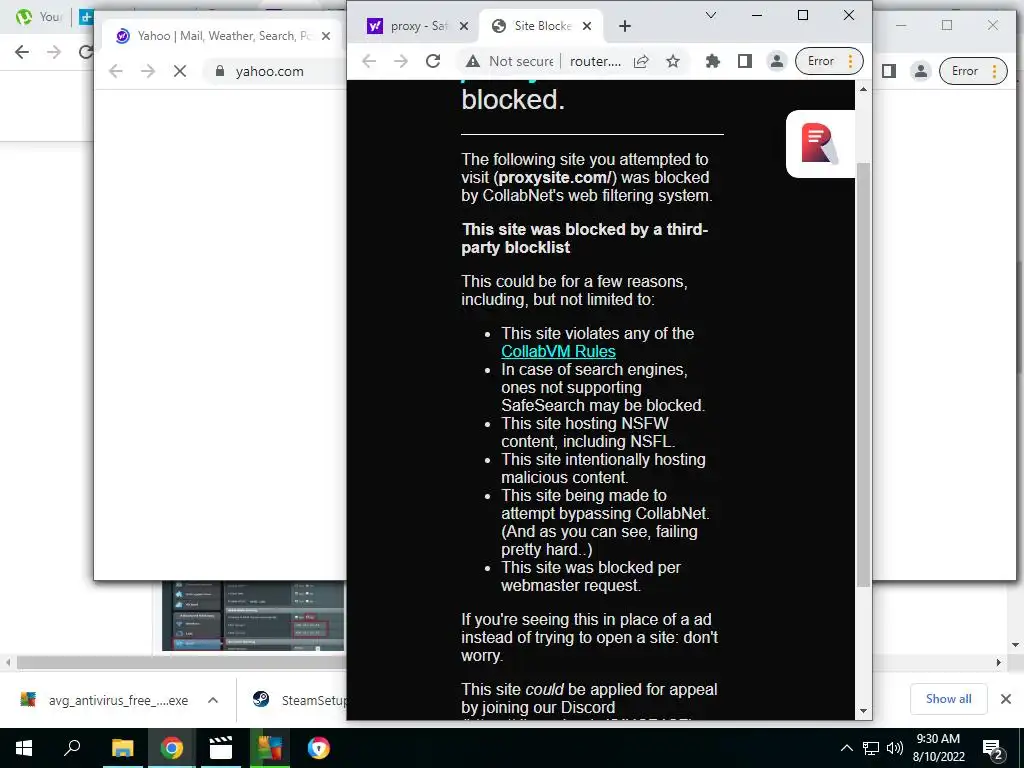Show hidden tray icons chevron
Viewport: 1024px width, 768px height.
[x=846, y=748]
